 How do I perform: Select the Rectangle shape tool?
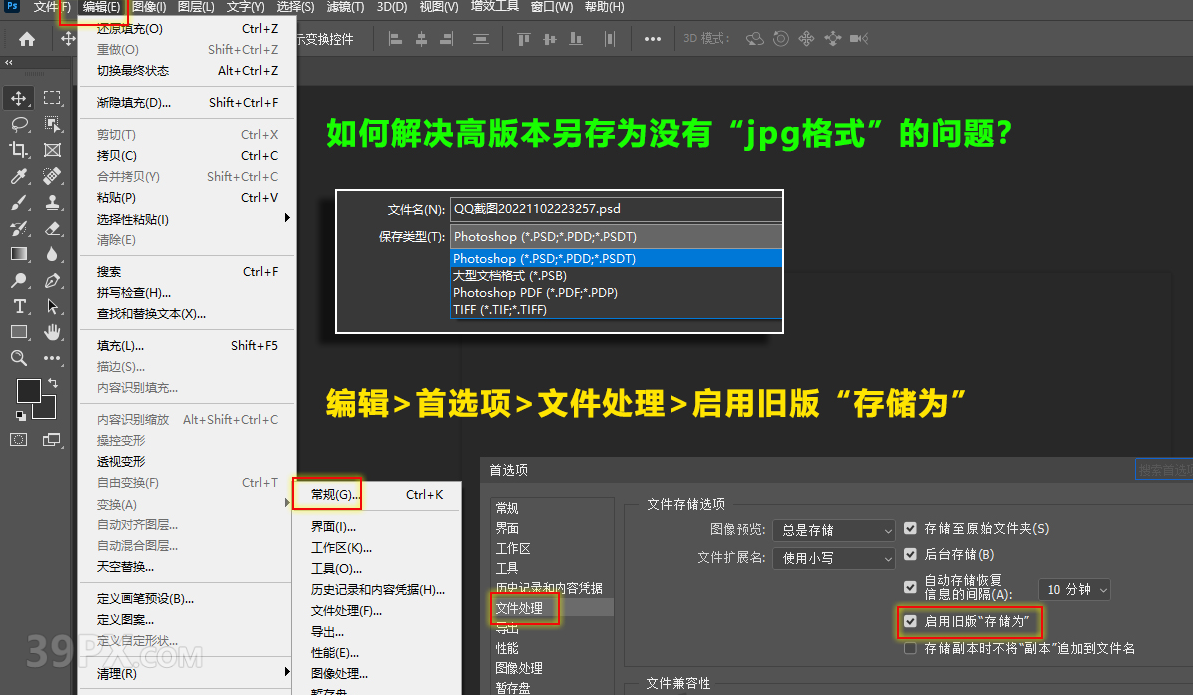(x=19, y=332)
